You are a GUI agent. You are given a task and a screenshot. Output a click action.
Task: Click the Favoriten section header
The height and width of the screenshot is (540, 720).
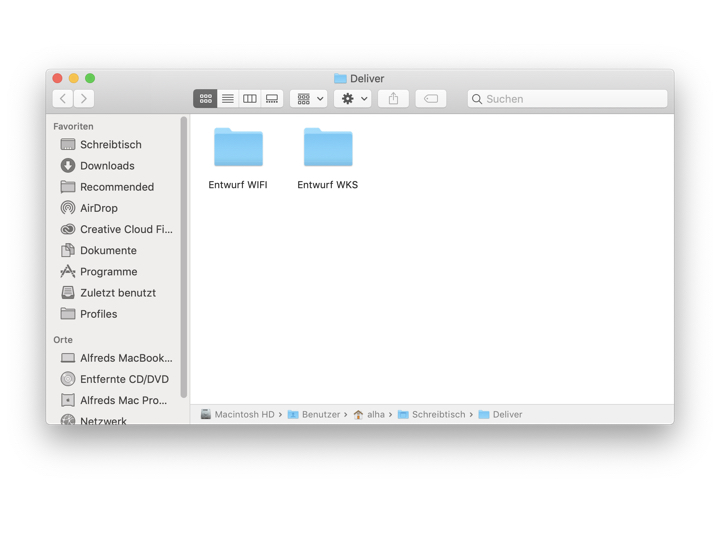click(73, 126)
